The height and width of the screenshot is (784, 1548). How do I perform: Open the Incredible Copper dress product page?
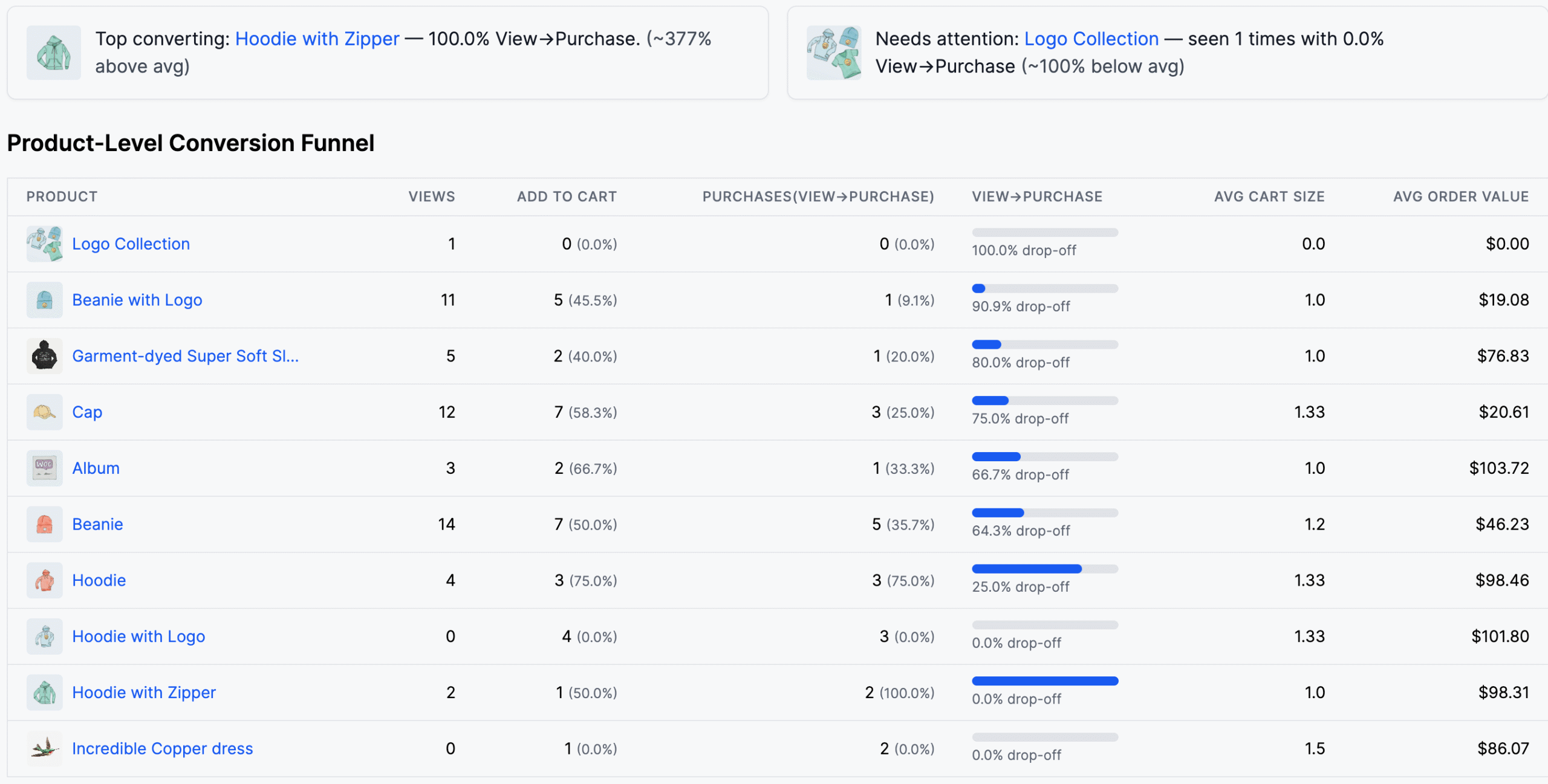pos(163,748)
